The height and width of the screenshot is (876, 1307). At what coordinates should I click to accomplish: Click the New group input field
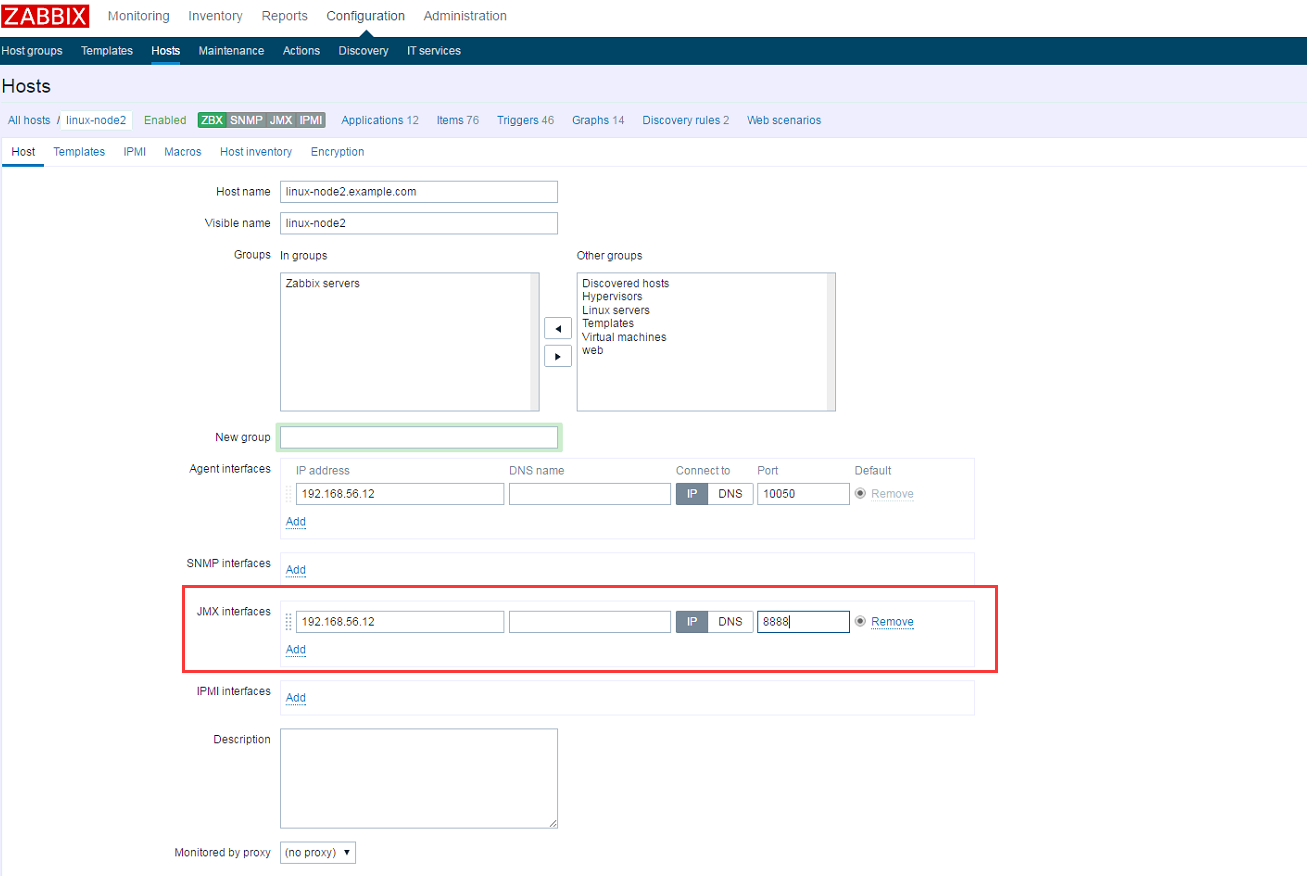coord(419,438)
